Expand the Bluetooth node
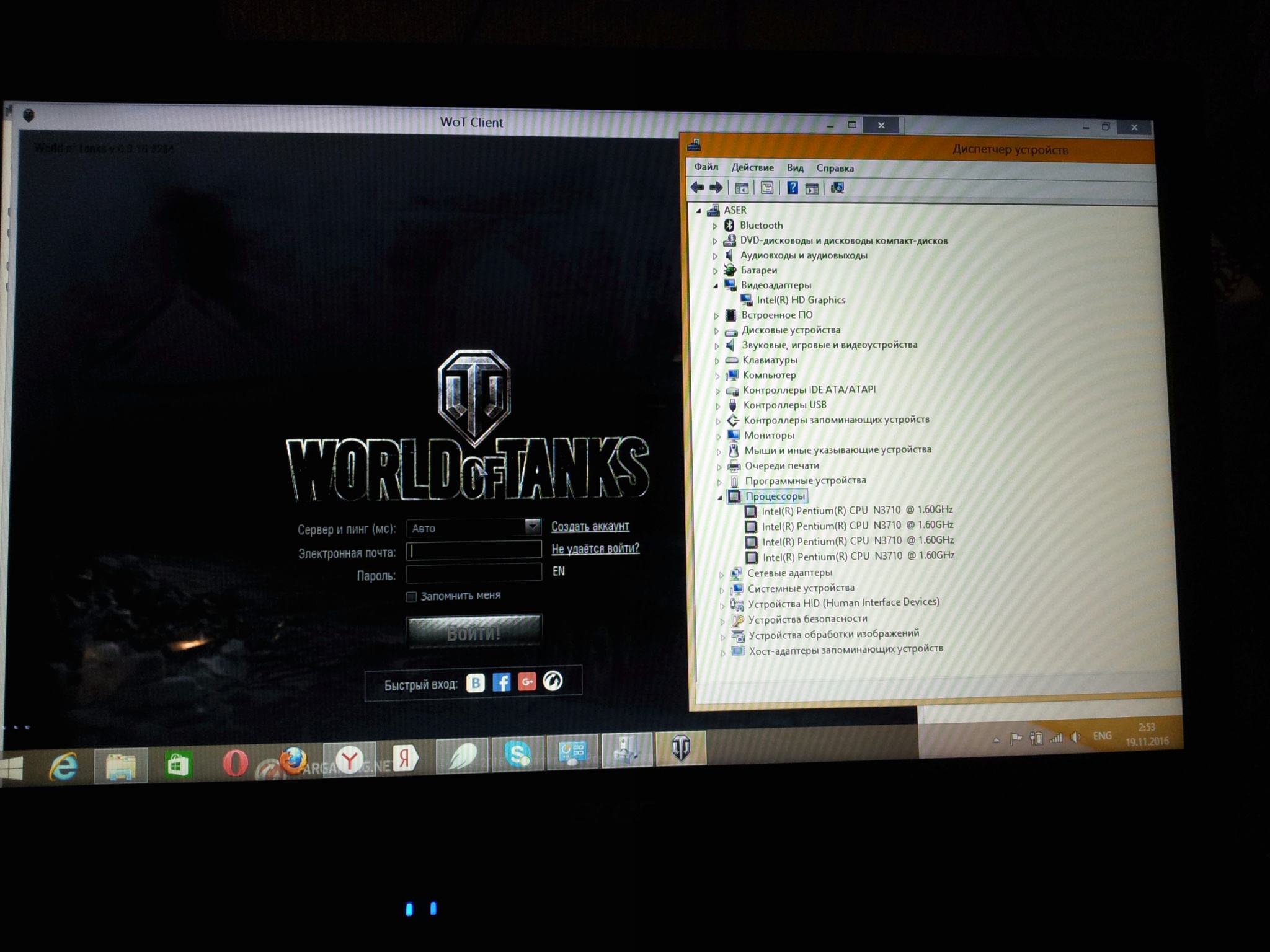1270x952 pixels. point(714,226)
